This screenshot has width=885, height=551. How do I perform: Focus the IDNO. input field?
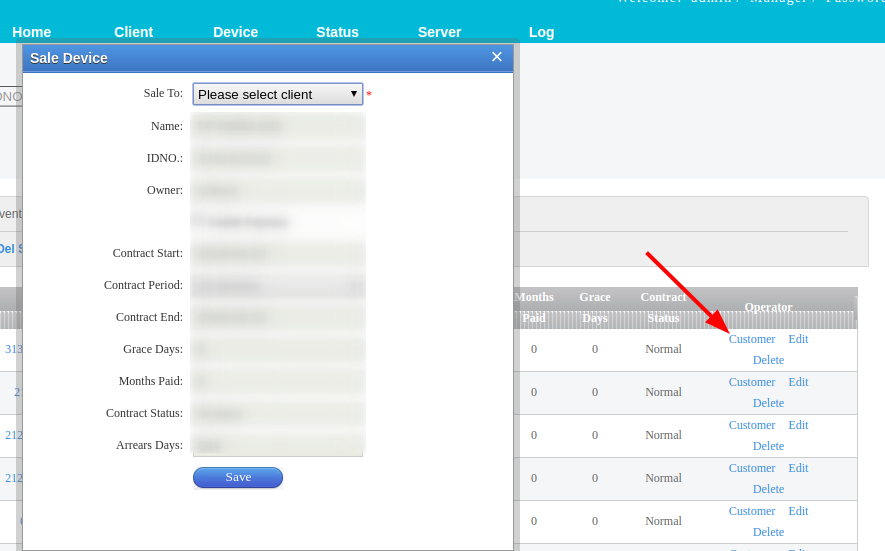[x=277, y=158]
